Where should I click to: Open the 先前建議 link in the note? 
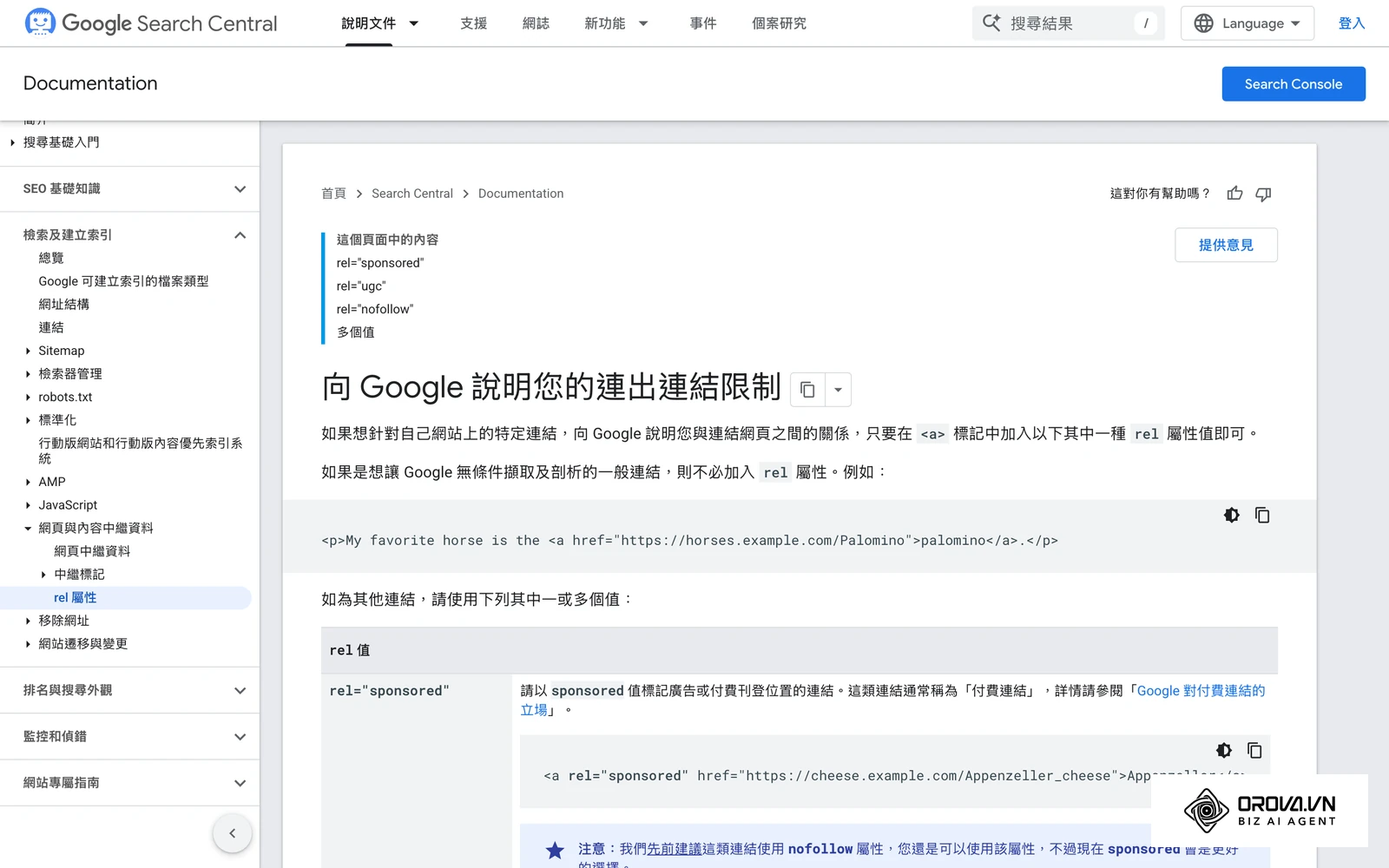[x=675, y=849]
